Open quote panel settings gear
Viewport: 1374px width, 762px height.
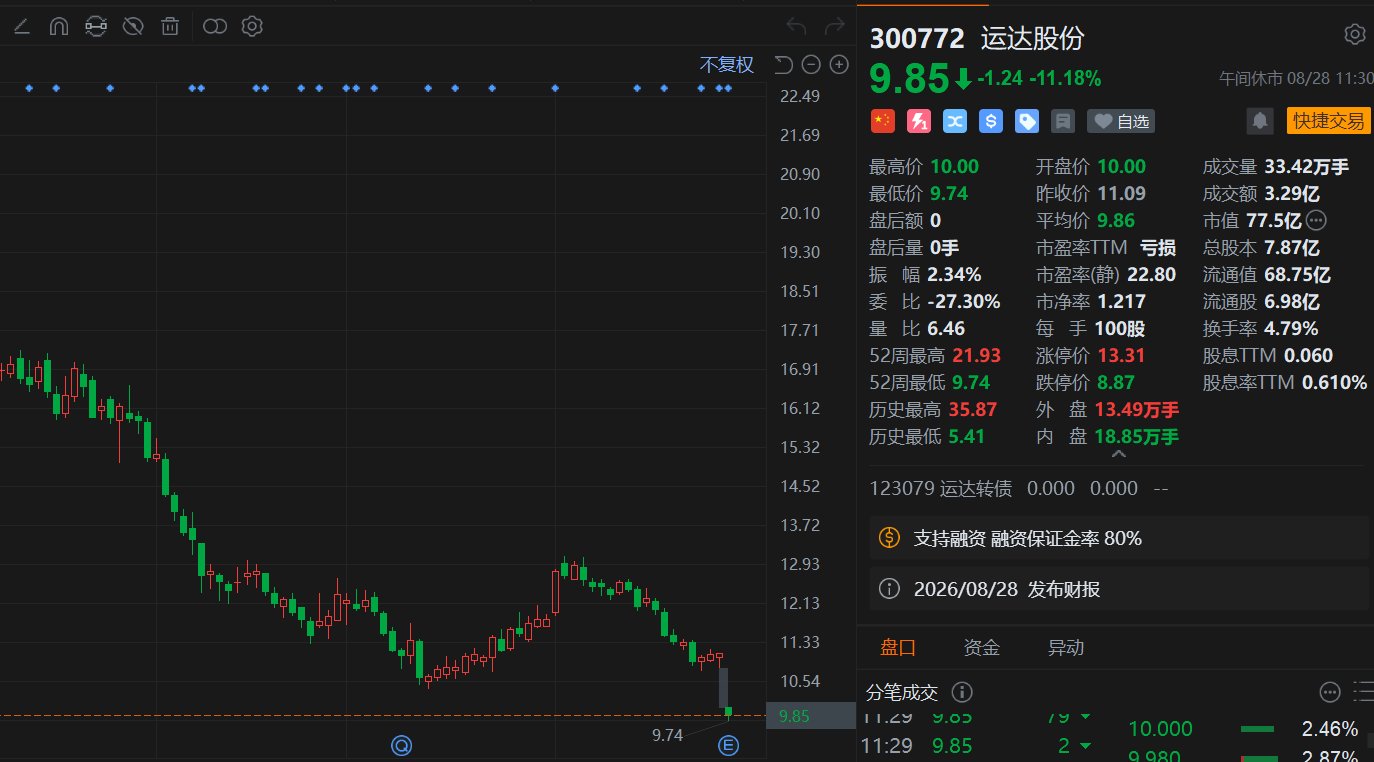(1355, 35)
